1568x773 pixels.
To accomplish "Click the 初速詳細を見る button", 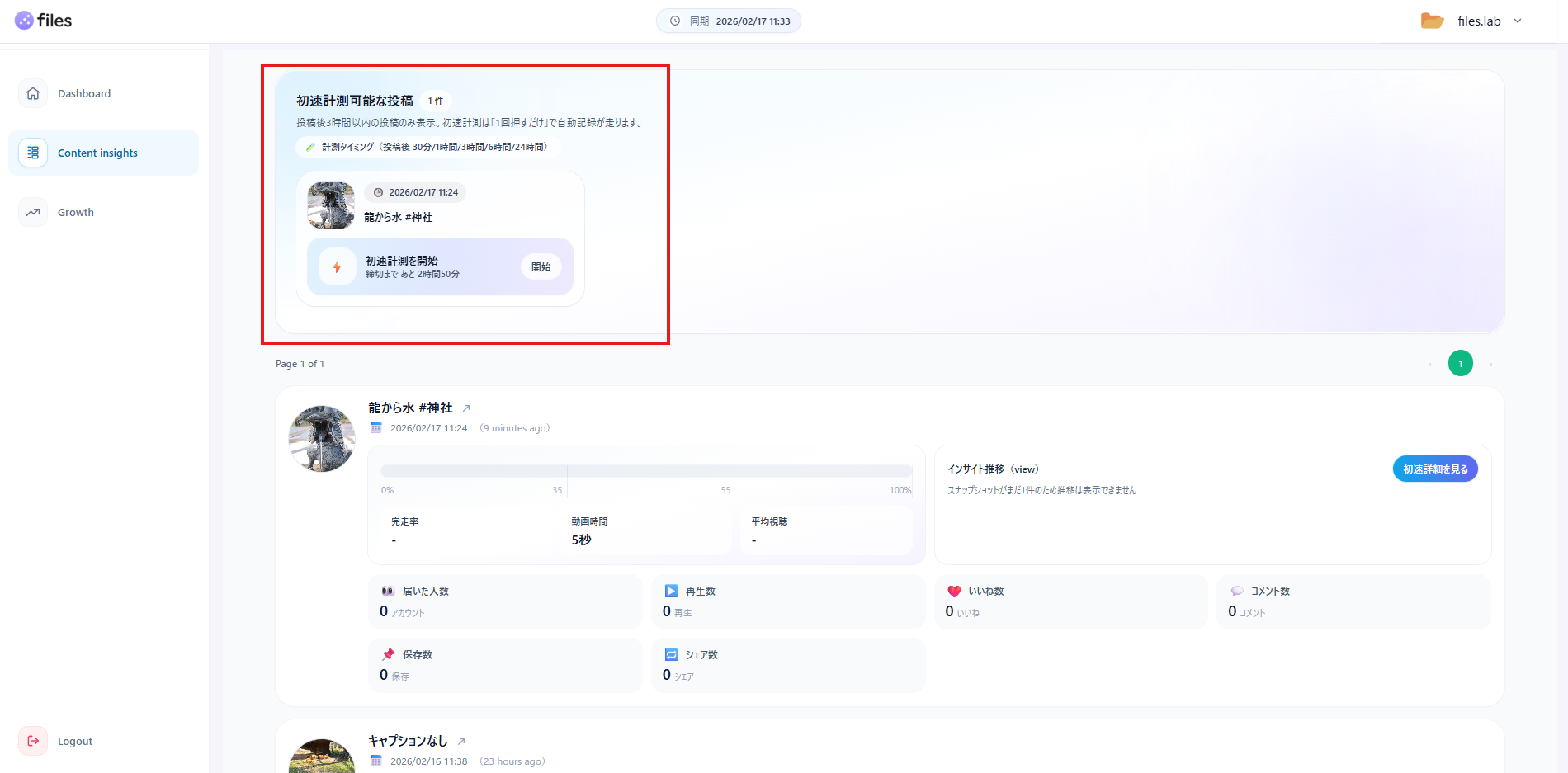I will coord(1435,469).
